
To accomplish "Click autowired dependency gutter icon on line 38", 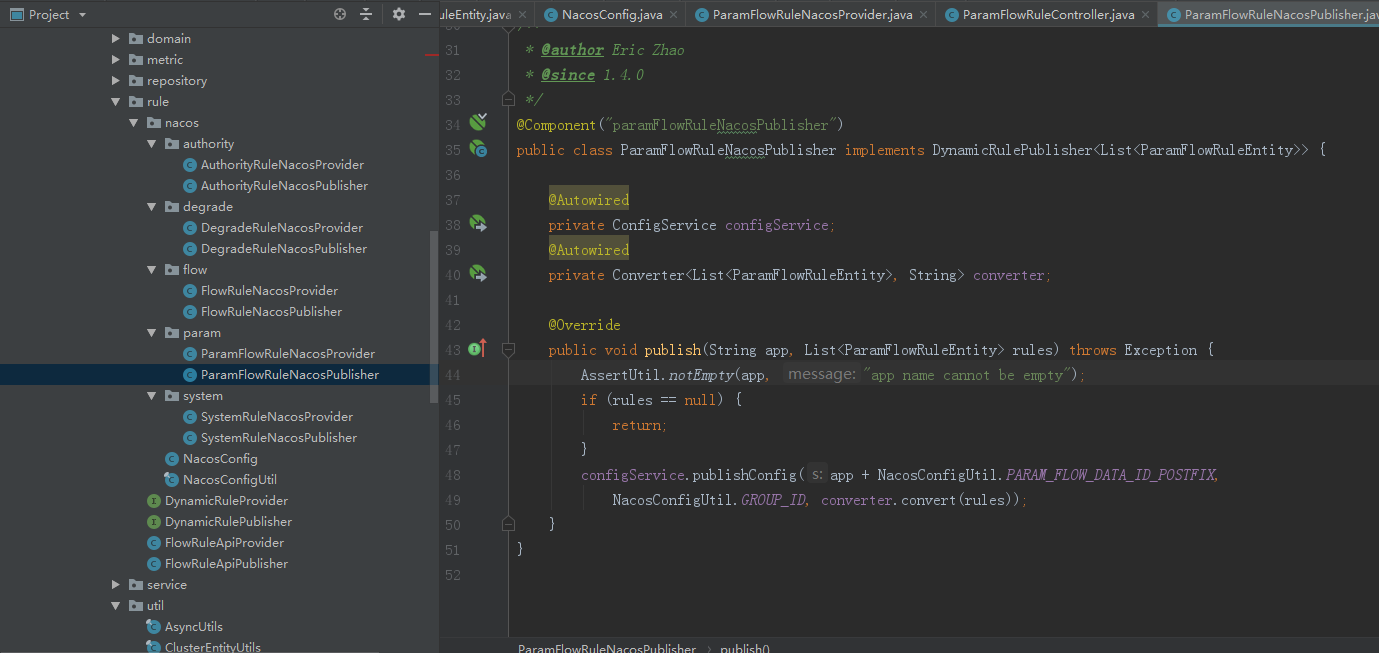I will point(478,224).
